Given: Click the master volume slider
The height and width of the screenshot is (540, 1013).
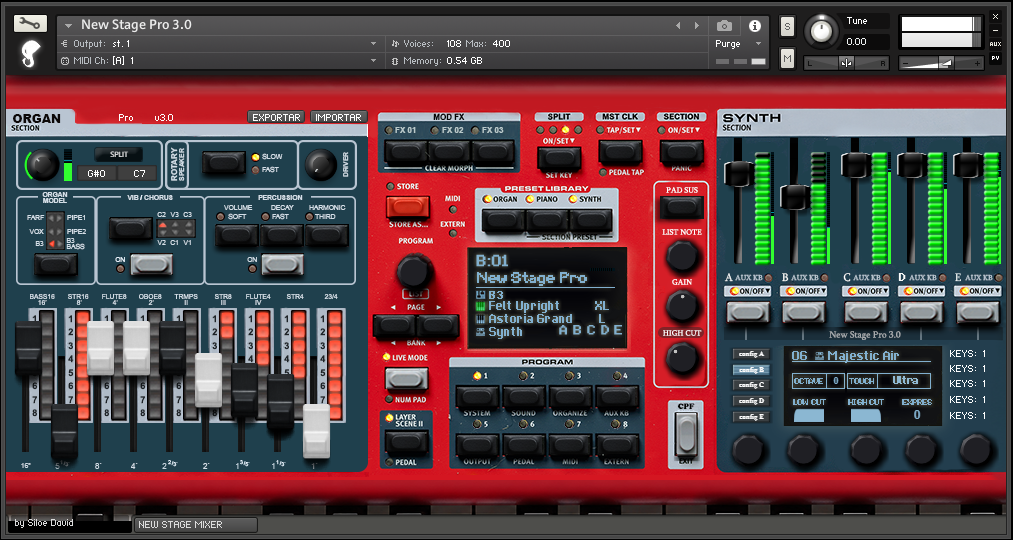Looking at the screenshot, I should pyautogui.click(x=943, y=63).
